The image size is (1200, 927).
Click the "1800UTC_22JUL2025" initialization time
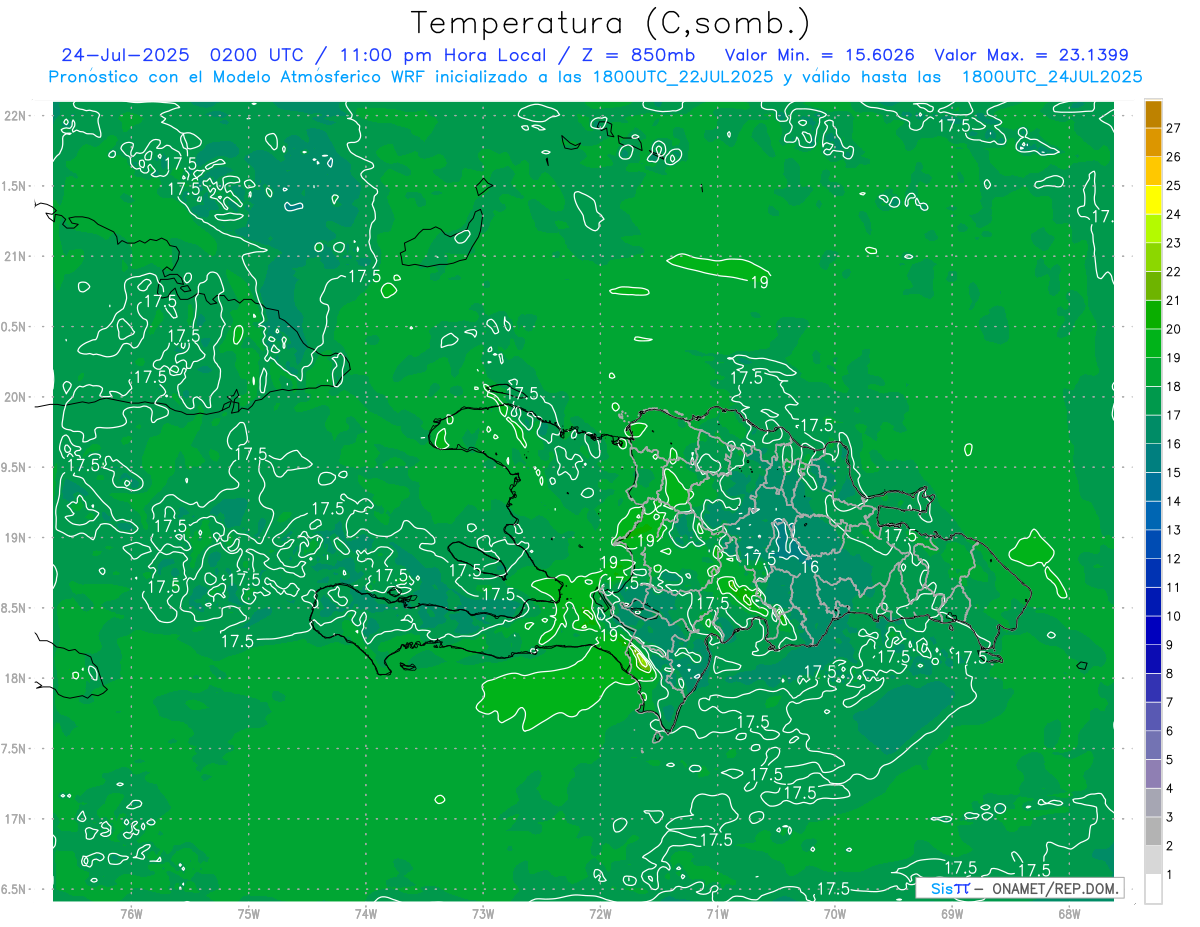click(682, 77)
